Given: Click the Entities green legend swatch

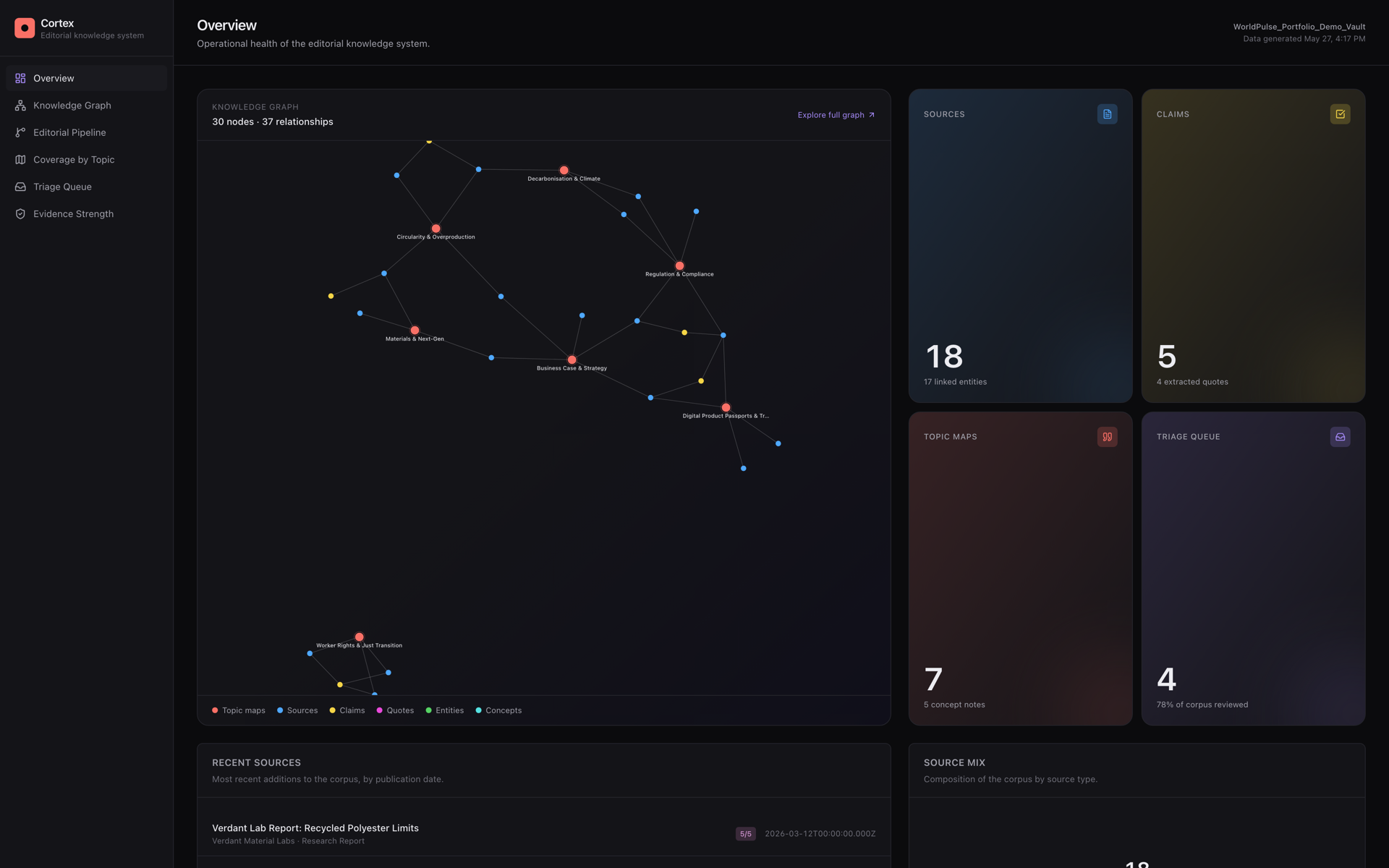Looking at the screenshot, I should pyautogui.click(x=428, y=710).
